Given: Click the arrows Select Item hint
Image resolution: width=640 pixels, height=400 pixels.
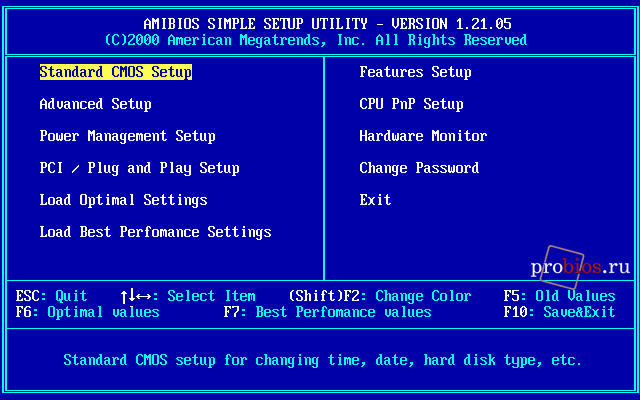Looking at the screenshot, I should pyautogui.click(x=188, y=296).
